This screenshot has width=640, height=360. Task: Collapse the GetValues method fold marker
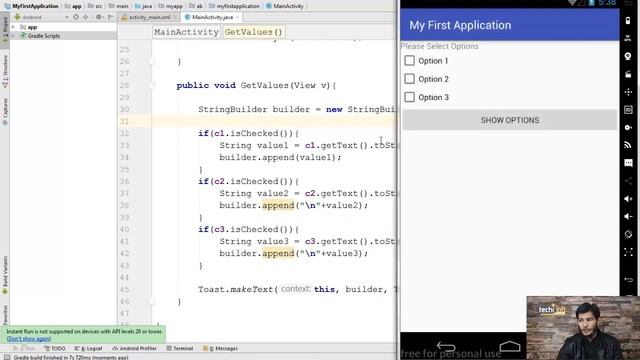(x=151, y=85)
